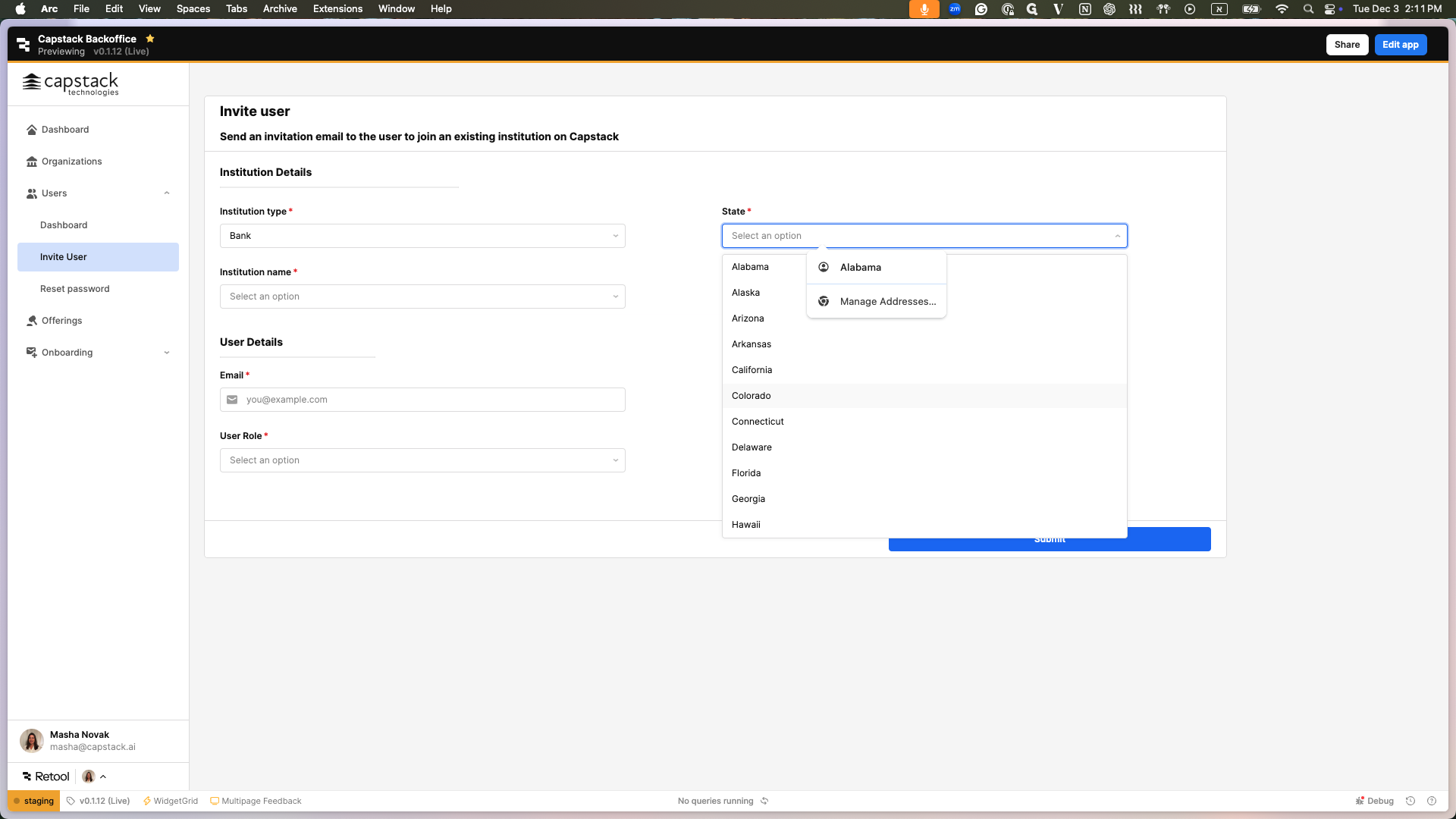The height and width of the screenshot is (819, 1456).
Task: Open the Tabs menu in menu bar
Action: coord(237,9)
